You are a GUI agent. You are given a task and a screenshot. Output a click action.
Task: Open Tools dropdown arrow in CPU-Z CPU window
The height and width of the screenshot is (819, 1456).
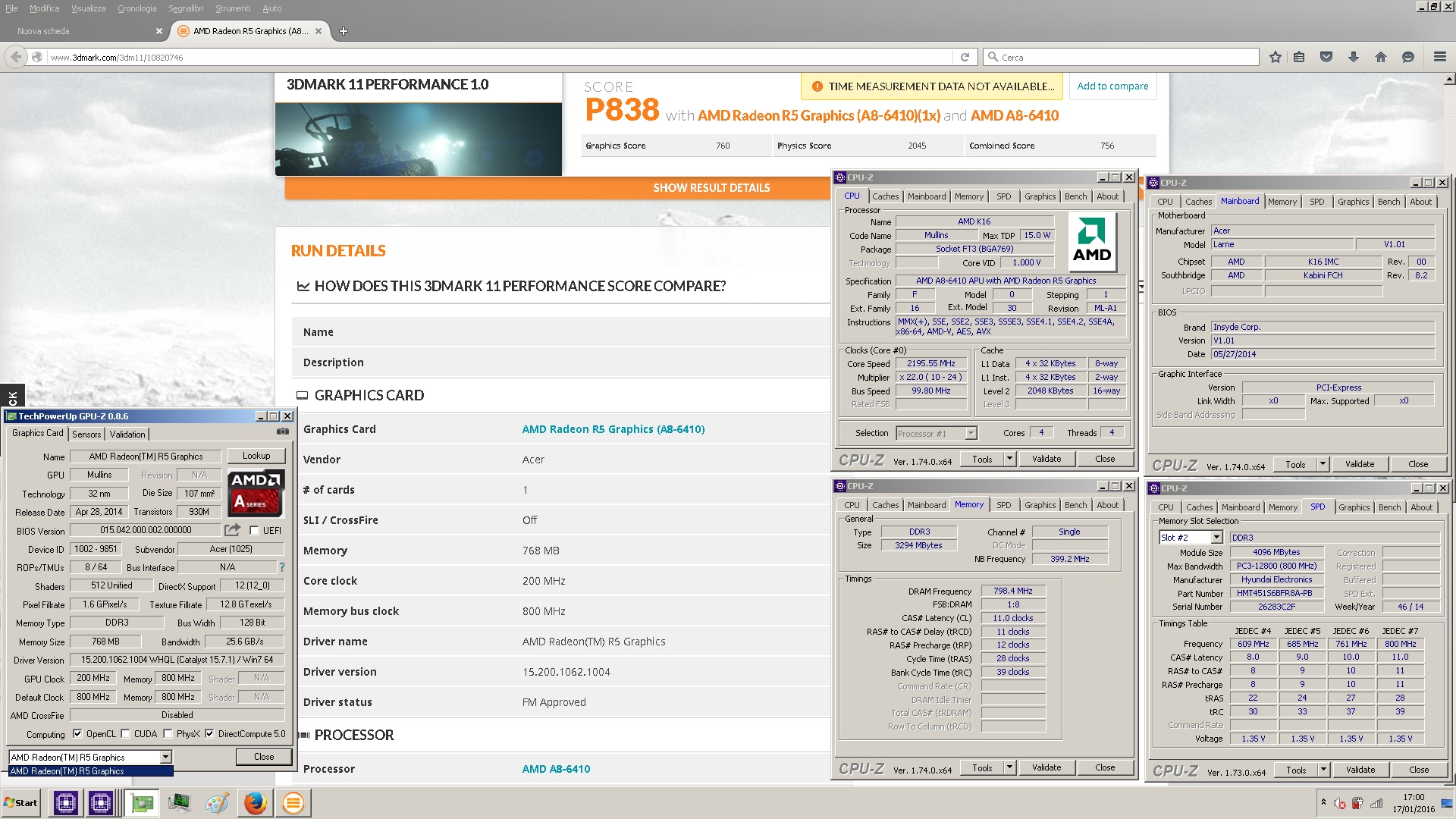click(1009, 459)
